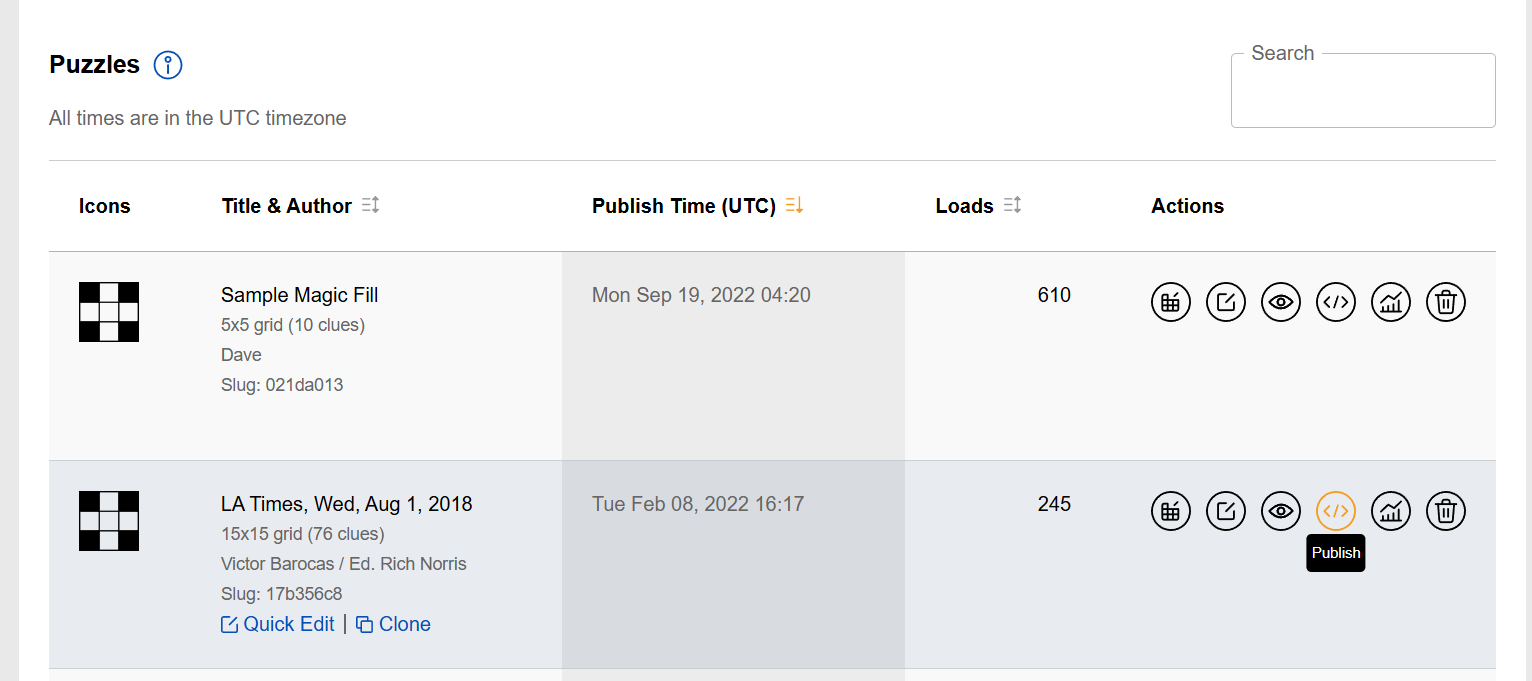Sort table by Title & Author
This screenshot has height=681, width=1532.
pyautogui.click(x=371, y=205)
